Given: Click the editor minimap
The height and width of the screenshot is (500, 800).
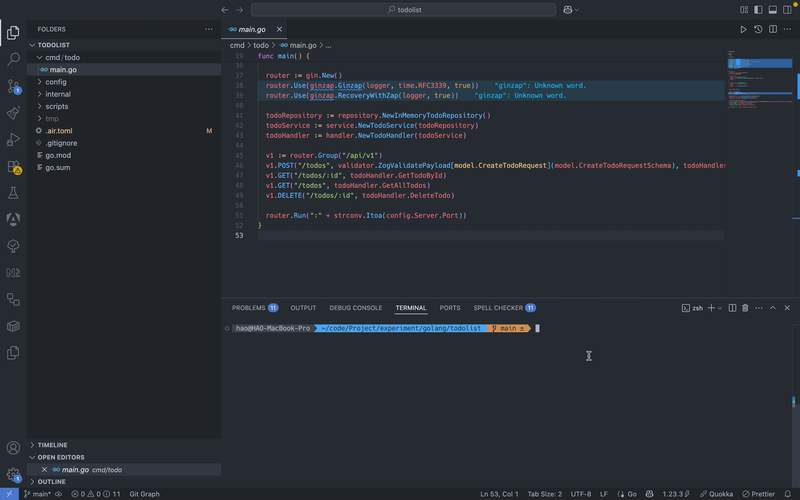Looking at the screenshot, I should pyautogui.click(x=760, y=79).
